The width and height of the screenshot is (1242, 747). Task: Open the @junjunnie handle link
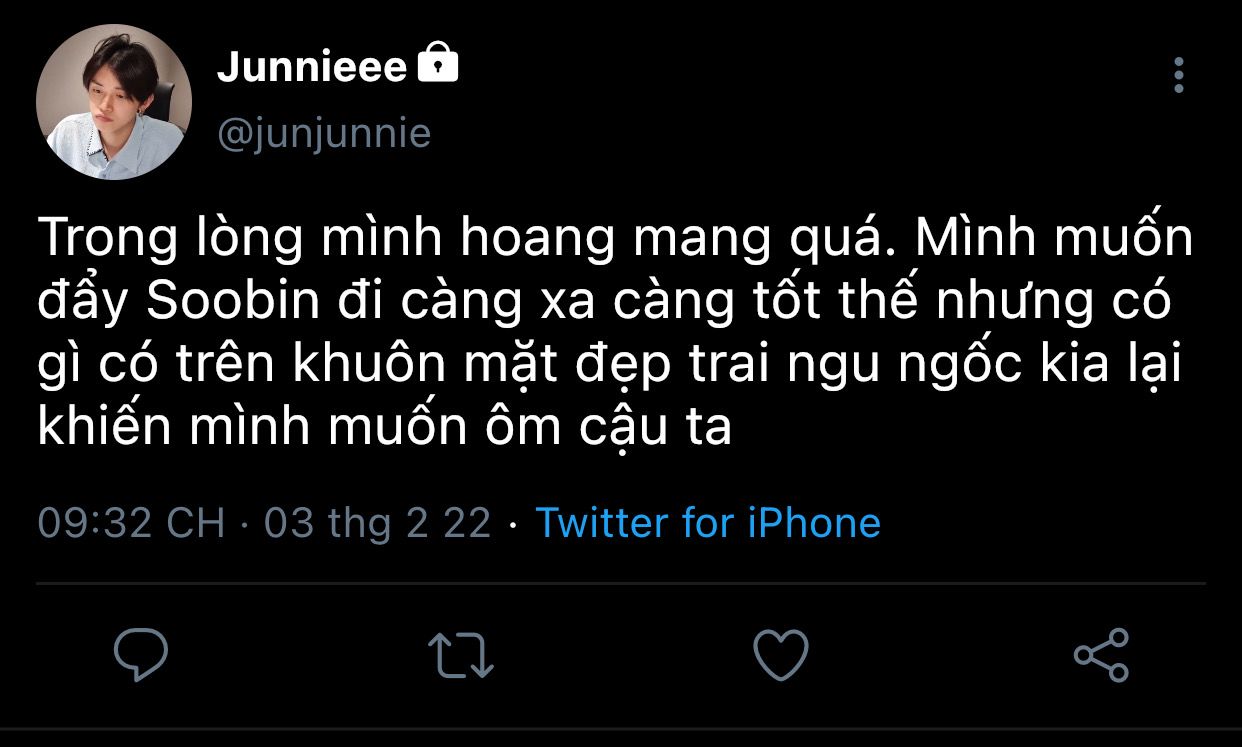coord(324,133)
